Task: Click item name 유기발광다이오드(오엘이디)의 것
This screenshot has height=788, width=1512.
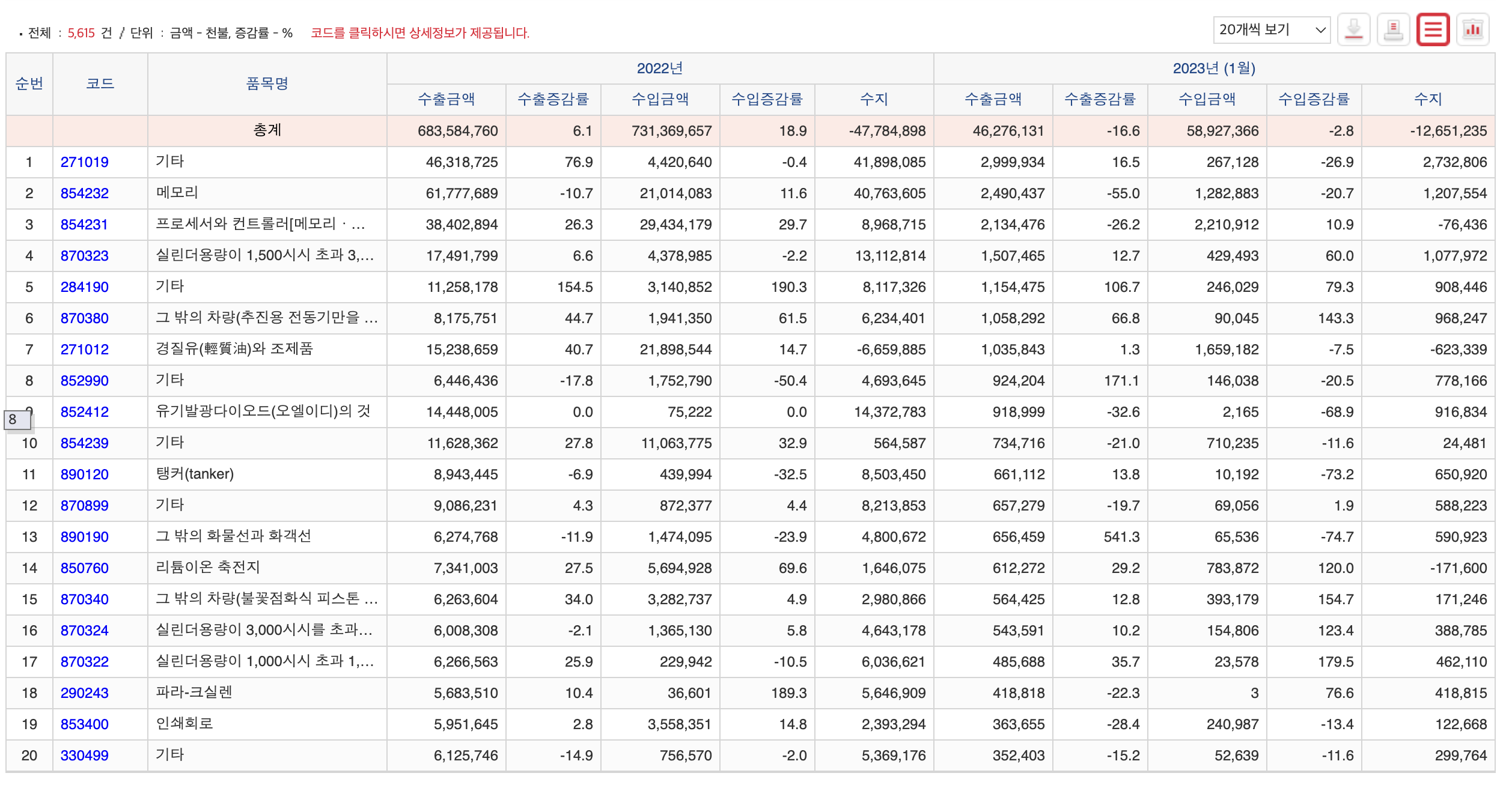Action: click(x=263, y=411)
